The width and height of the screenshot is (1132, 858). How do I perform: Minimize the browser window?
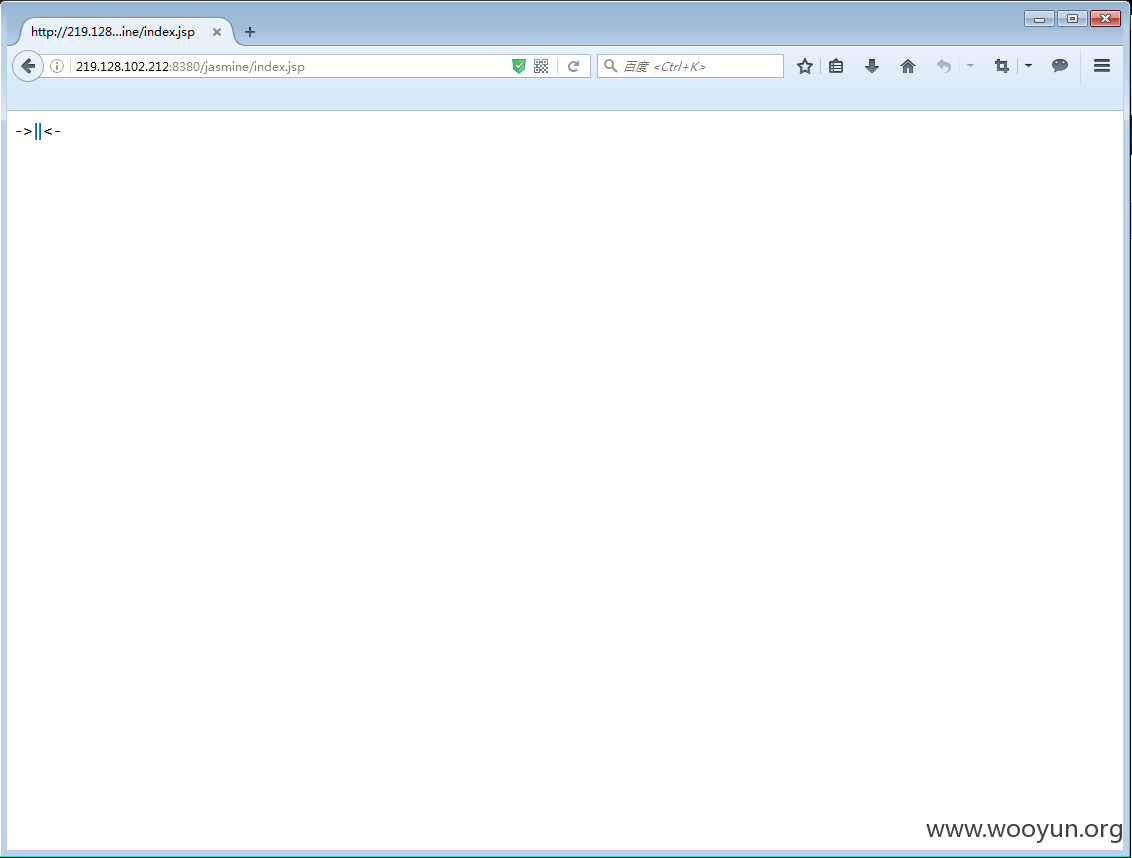tap(1040, 19)
